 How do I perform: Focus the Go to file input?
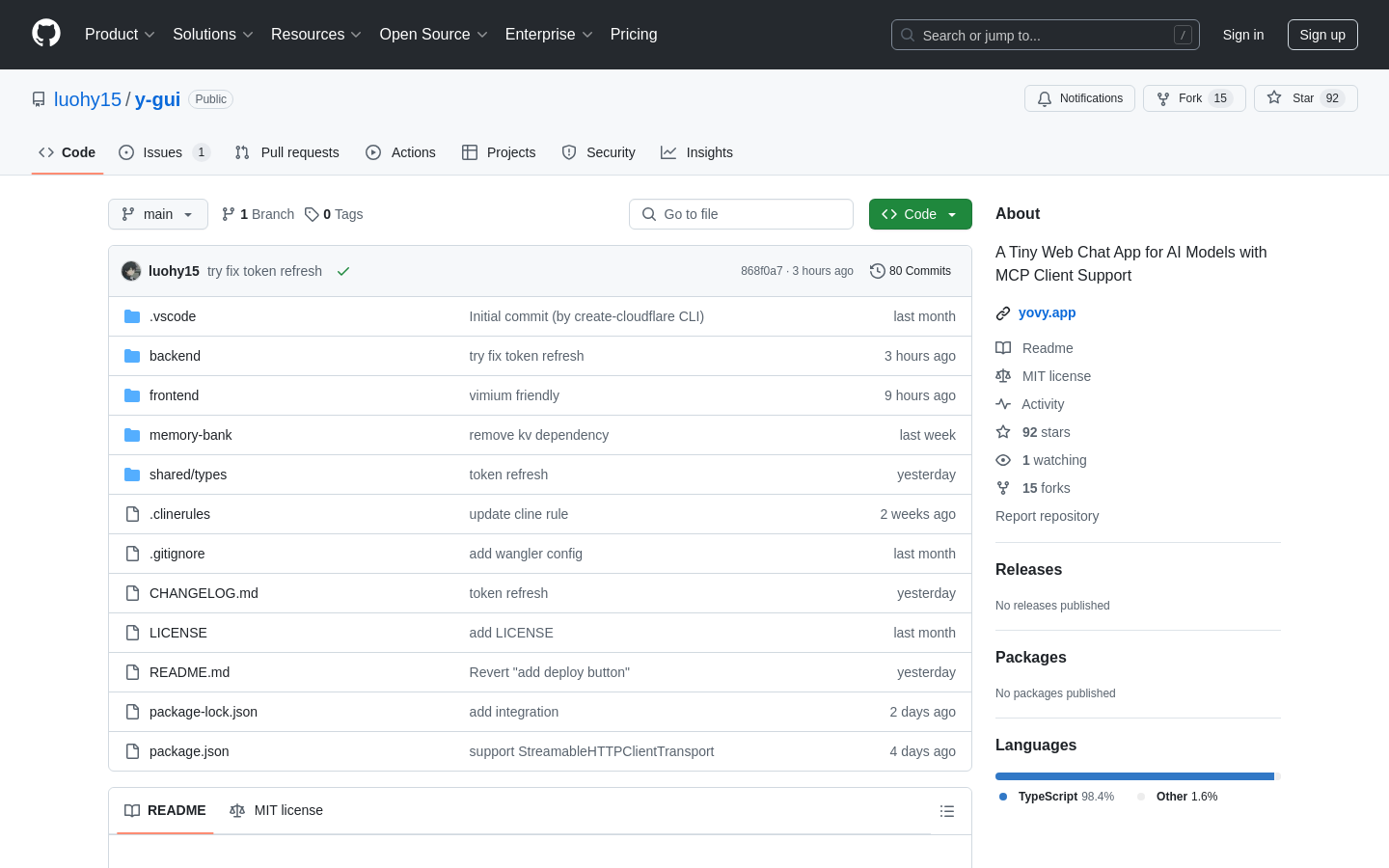(741, 214)
